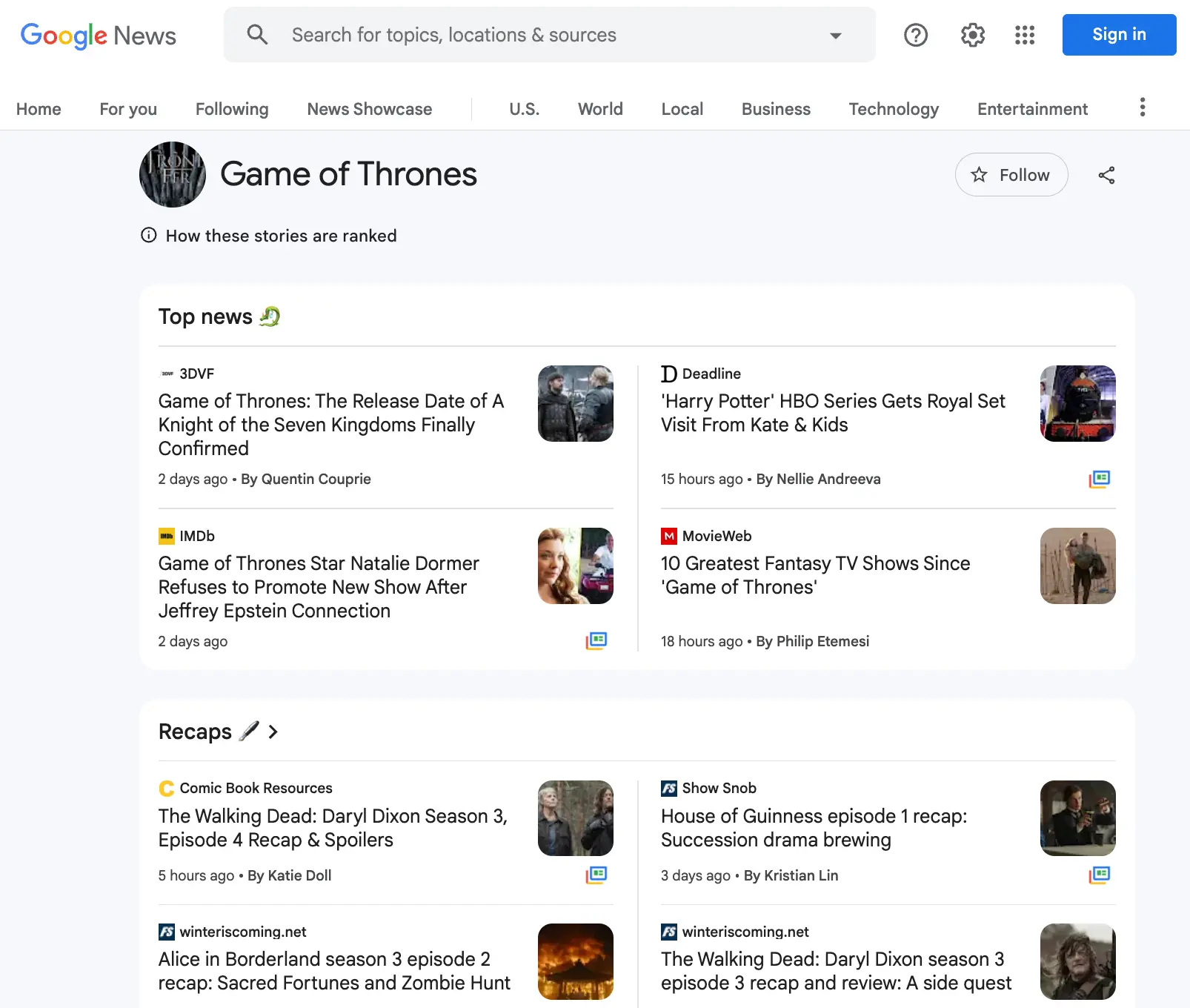
Task: Open full coverage icon for Deadline story
Action: pyautogui.click(x=1100, y=479)
